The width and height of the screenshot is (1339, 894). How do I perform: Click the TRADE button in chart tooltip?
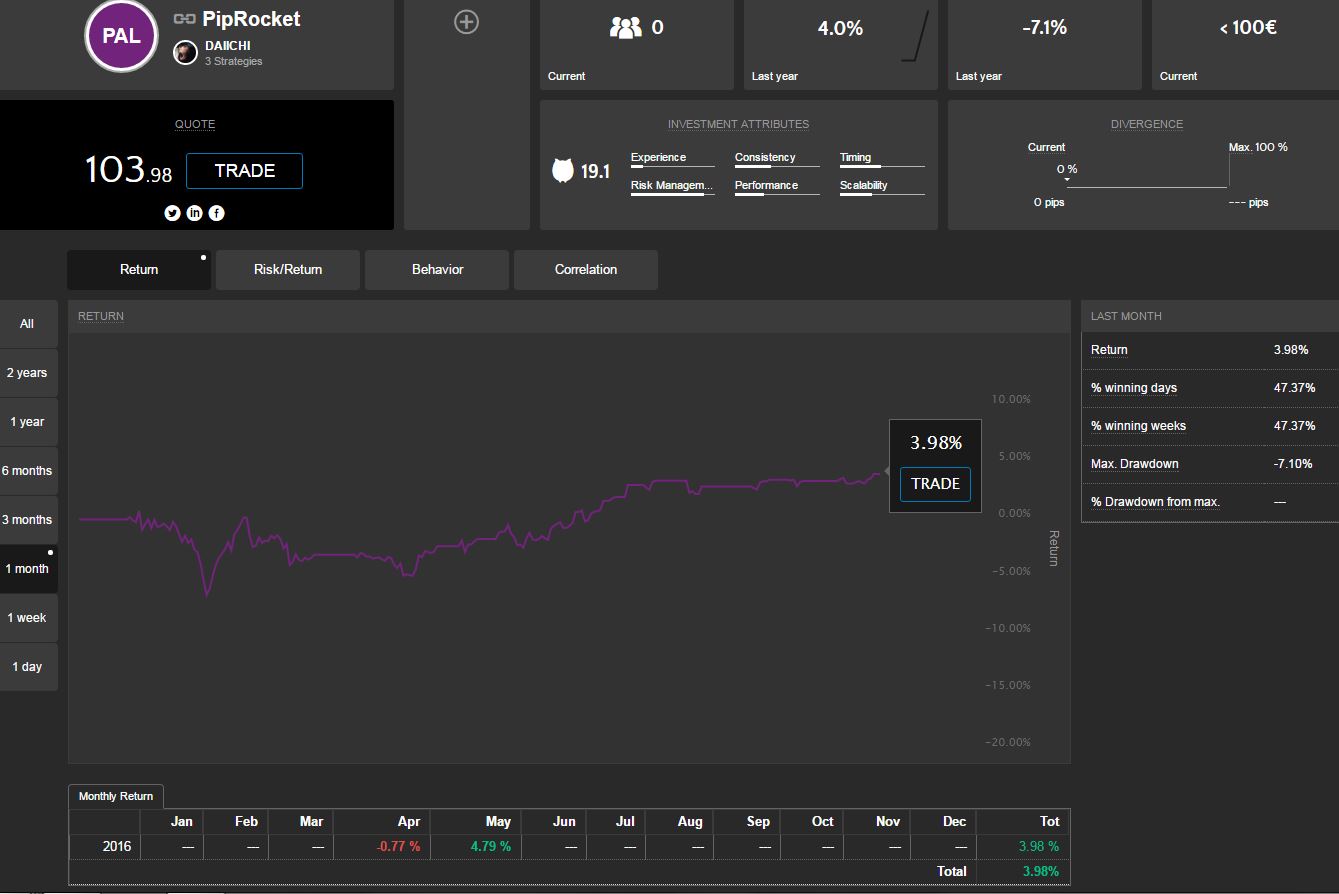(x=935, y=484)
